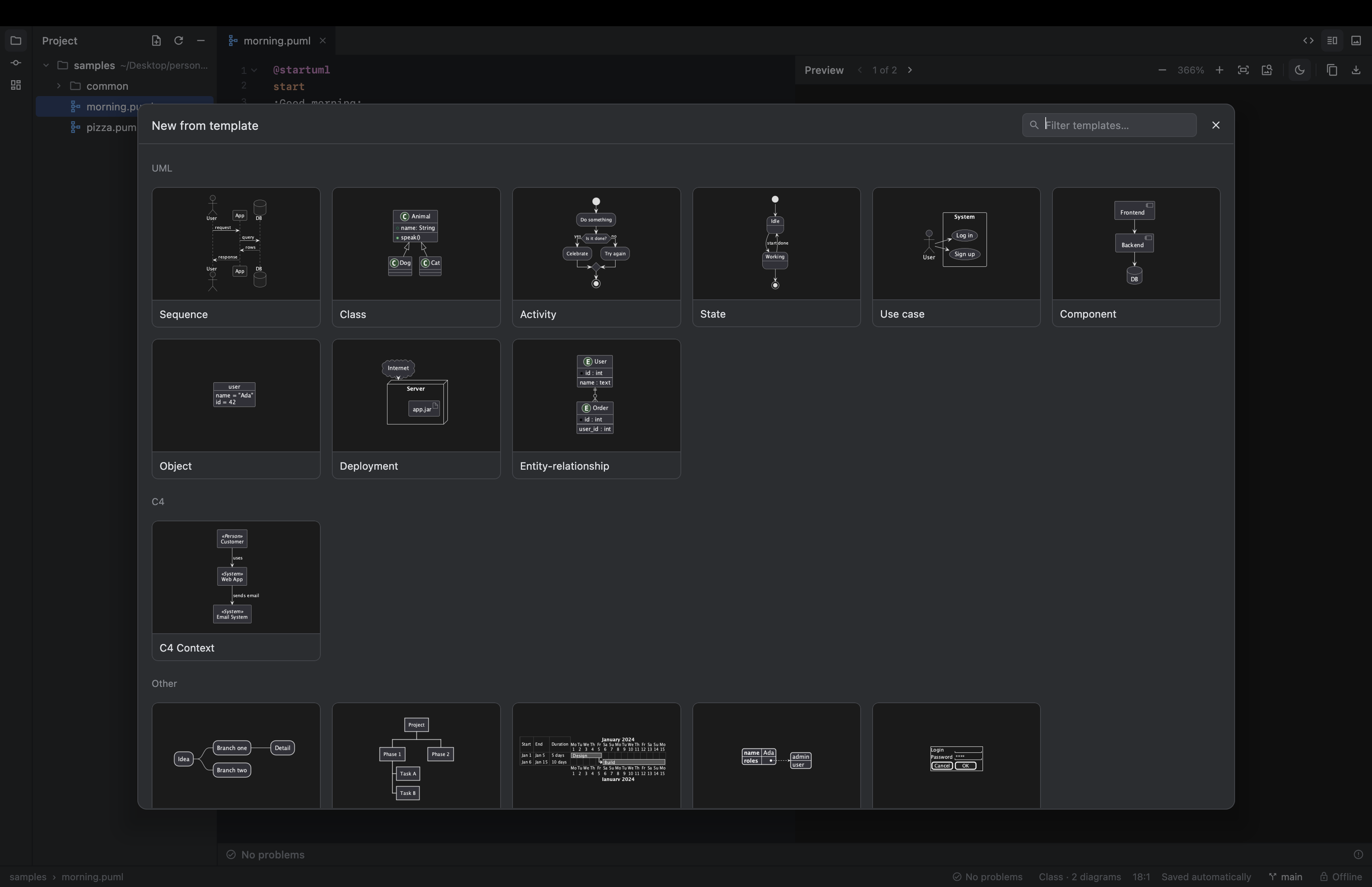Go to previous diagram page
This screenshot has width=1372, height=887.
click(859, 70)
